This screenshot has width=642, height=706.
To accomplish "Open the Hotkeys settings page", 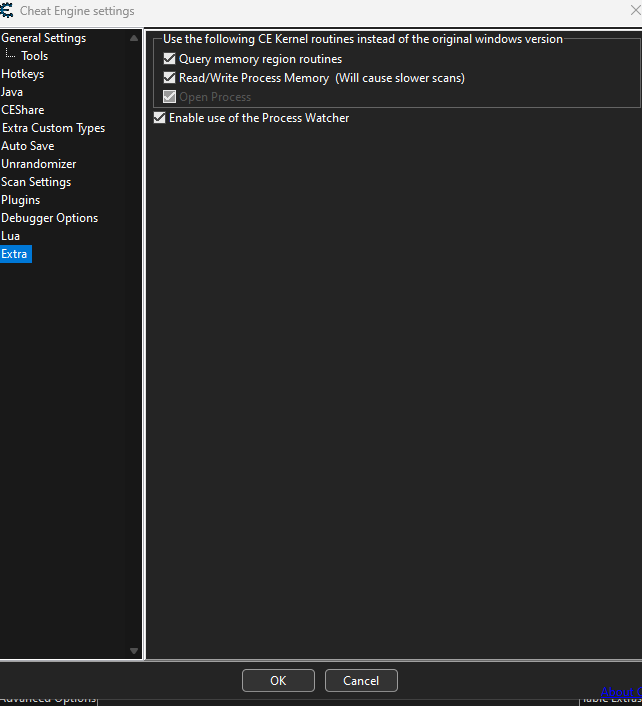I will pyautogui.click(x=23, y=74).
